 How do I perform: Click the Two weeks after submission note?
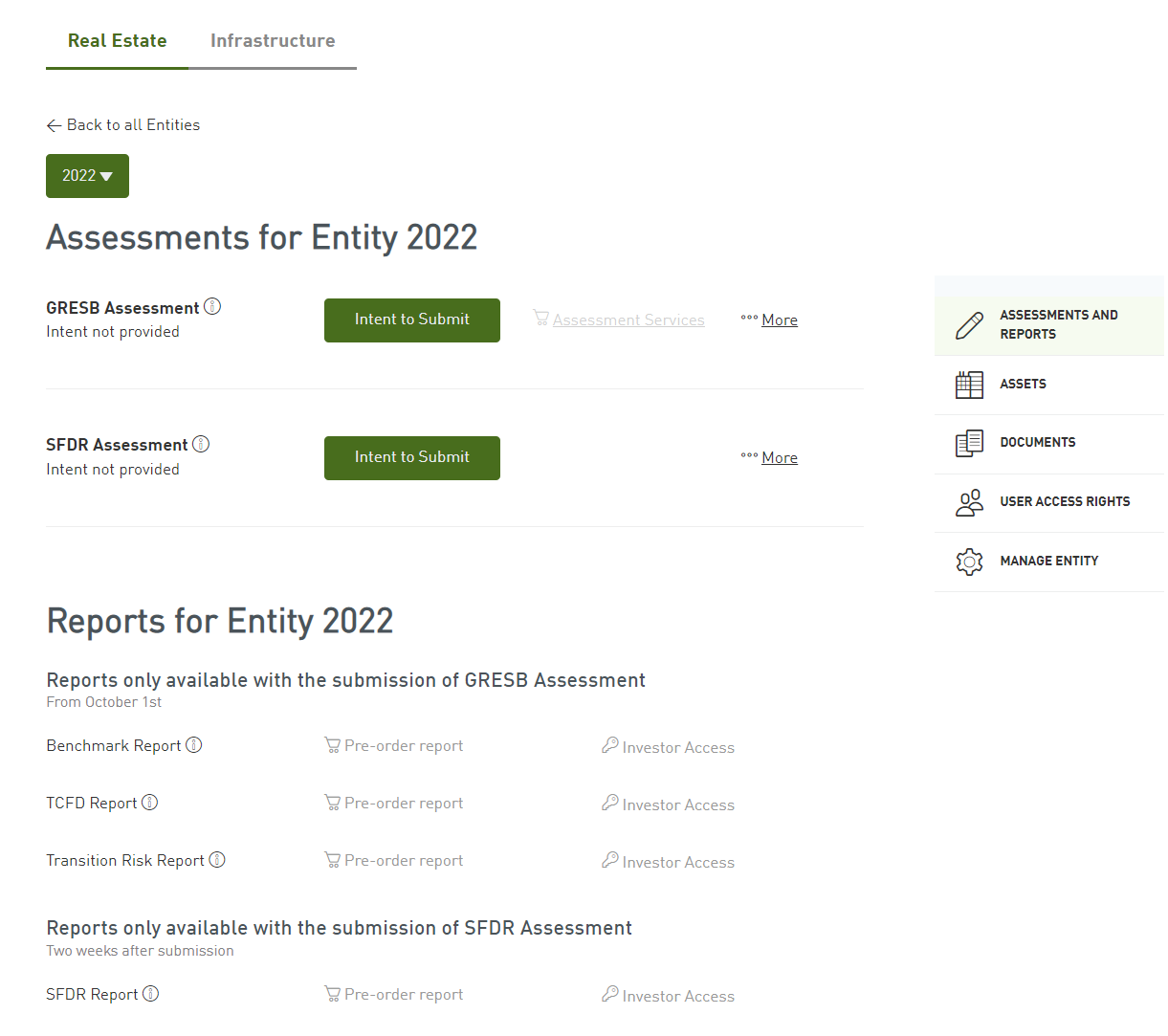[x=140, y=951]
